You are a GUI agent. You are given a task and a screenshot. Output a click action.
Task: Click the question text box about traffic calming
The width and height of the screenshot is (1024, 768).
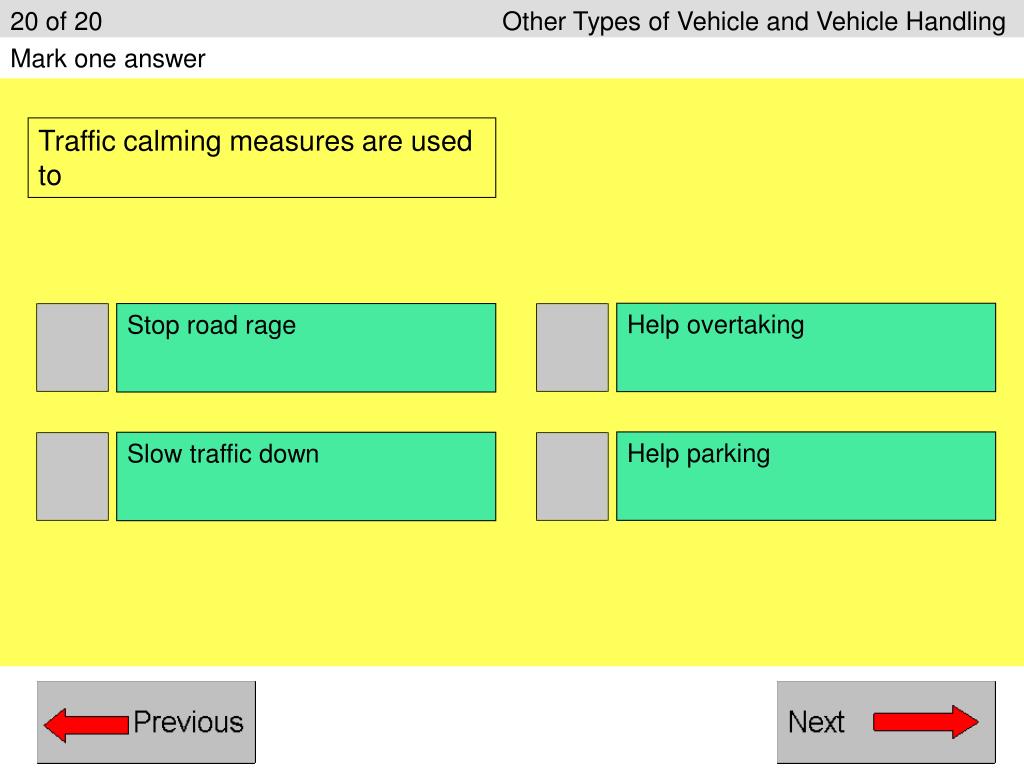[262, 157]
